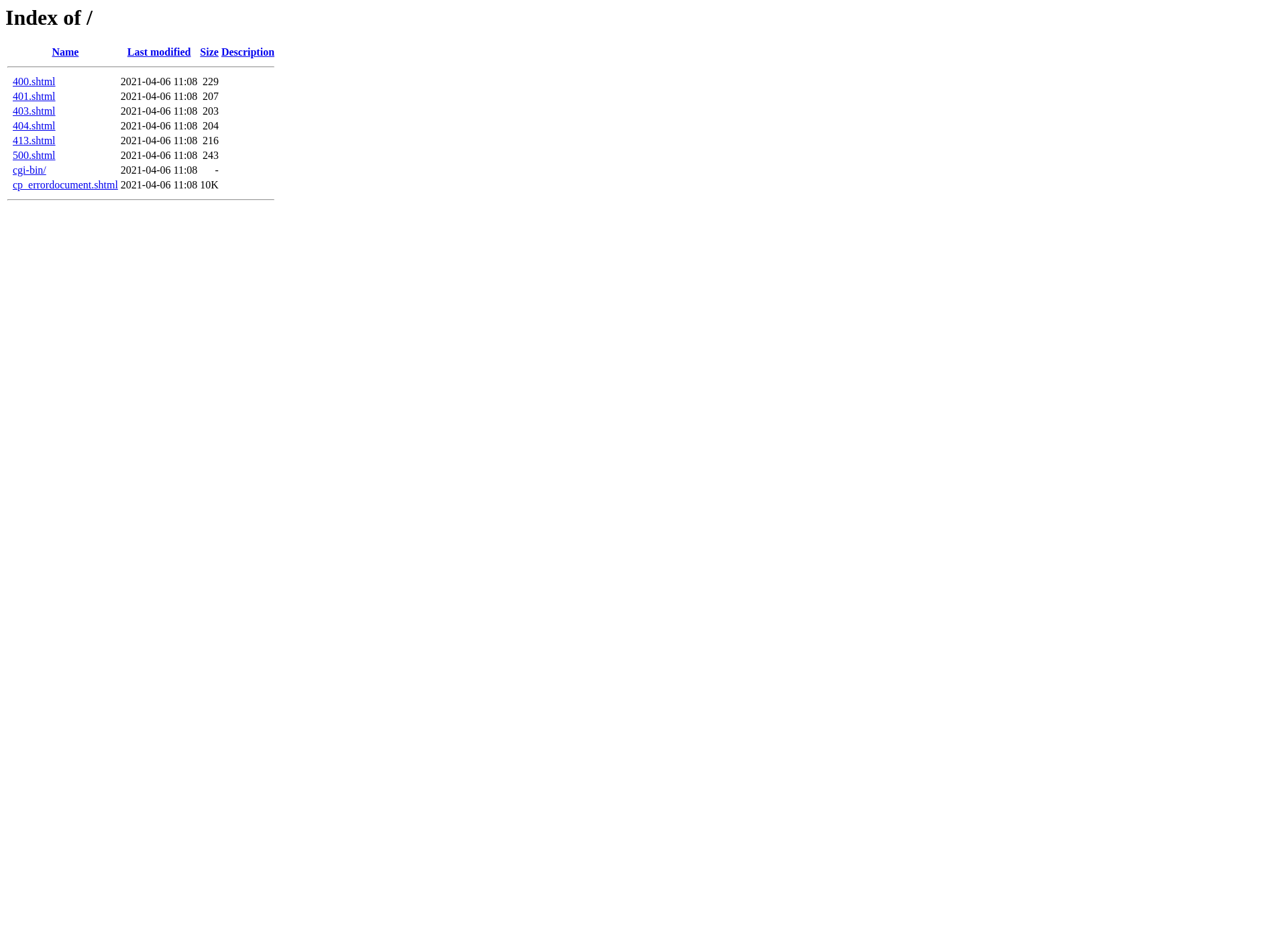Click the 400.shtml file link
1288x939 pixels.
pyautogui.click(x=34, y=81)
